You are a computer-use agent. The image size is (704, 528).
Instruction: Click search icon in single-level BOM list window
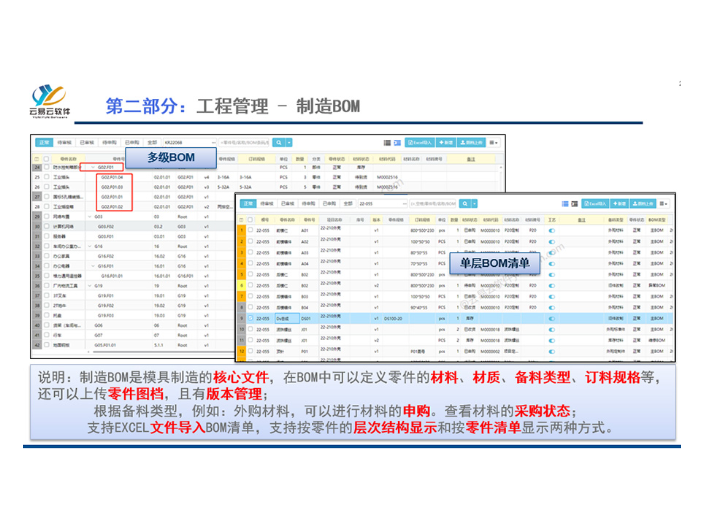pos(465,204)
